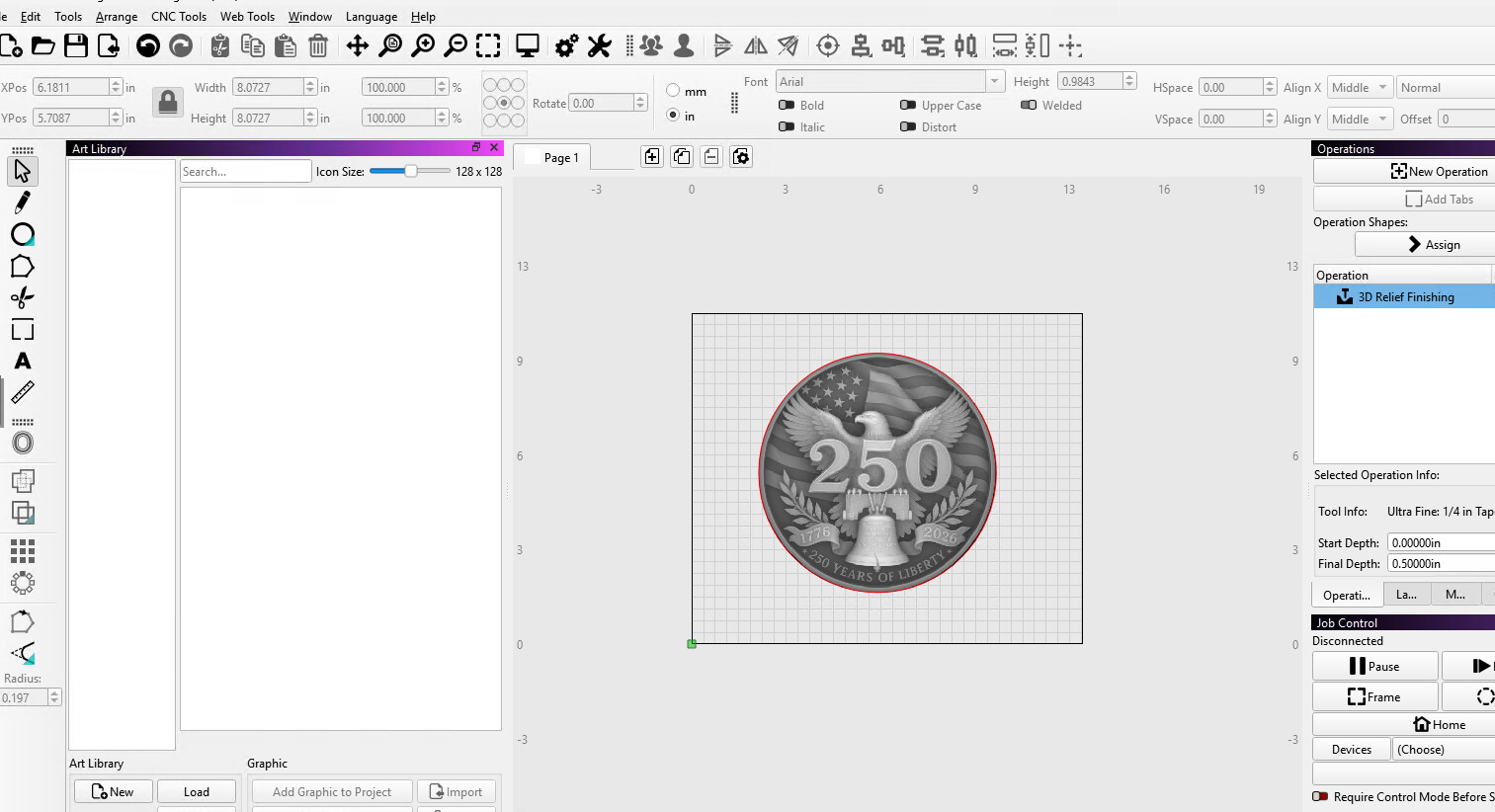Click the Home button
The width and height of the screenshot is (1495, 812).
pyautogui.click(x=1404, y=724)
